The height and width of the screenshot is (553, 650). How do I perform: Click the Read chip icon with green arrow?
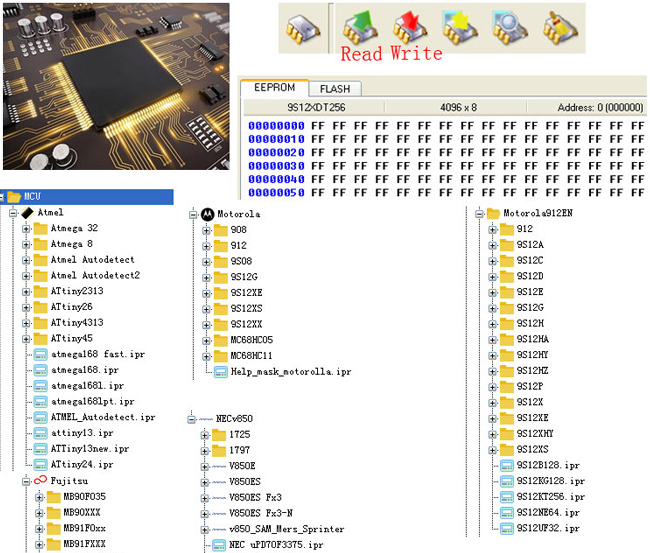pos(360,27)
